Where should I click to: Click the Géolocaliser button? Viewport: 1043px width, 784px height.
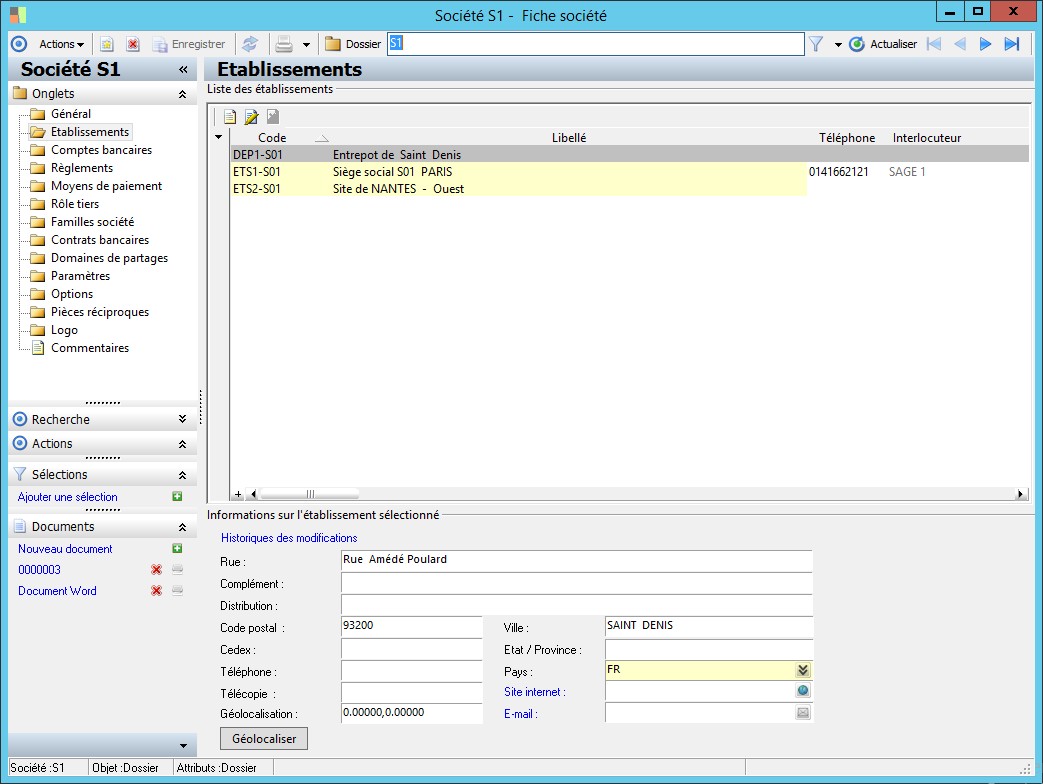pyautogui.click(x=264, y=738)
